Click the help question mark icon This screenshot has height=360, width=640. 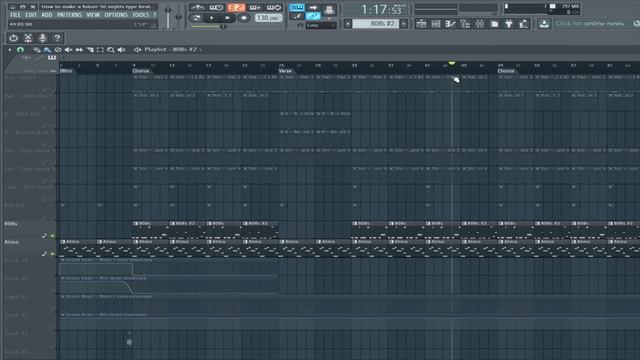pyautogui.click(x=57, y=38)
